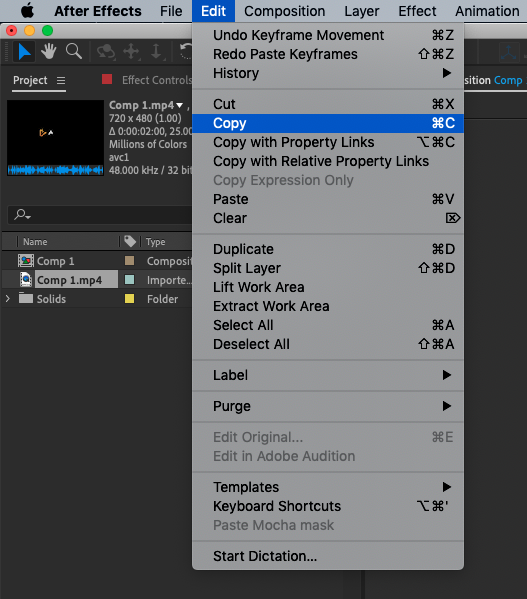This screenshot has height=599, width=527.
Task: Click the yellow Solids label swatch
Action: [x=129, y=299]
